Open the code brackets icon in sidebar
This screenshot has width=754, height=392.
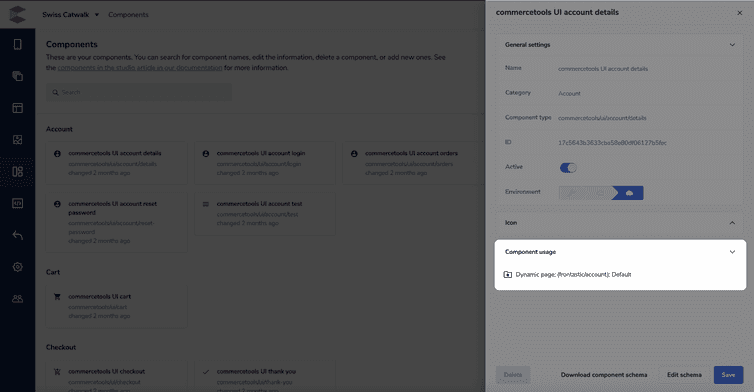[17, 203]
